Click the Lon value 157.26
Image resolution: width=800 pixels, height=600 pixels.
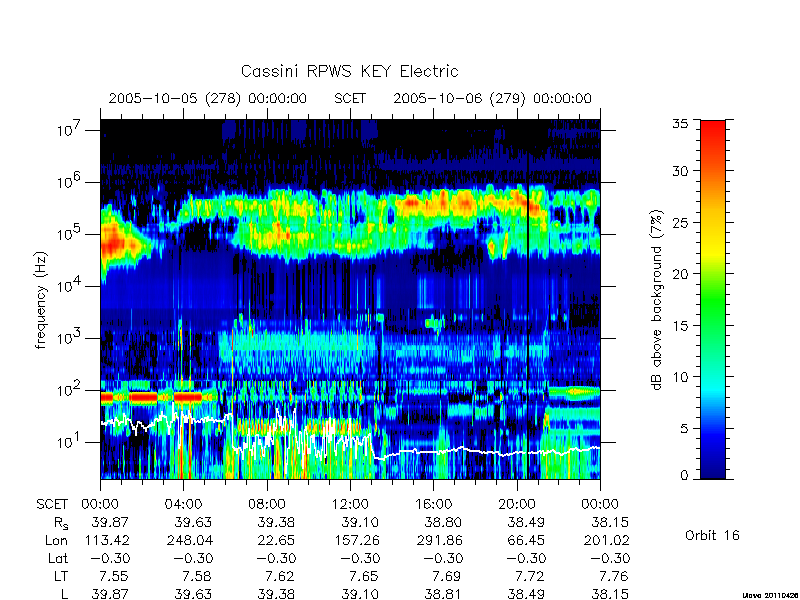click(356, 540)
